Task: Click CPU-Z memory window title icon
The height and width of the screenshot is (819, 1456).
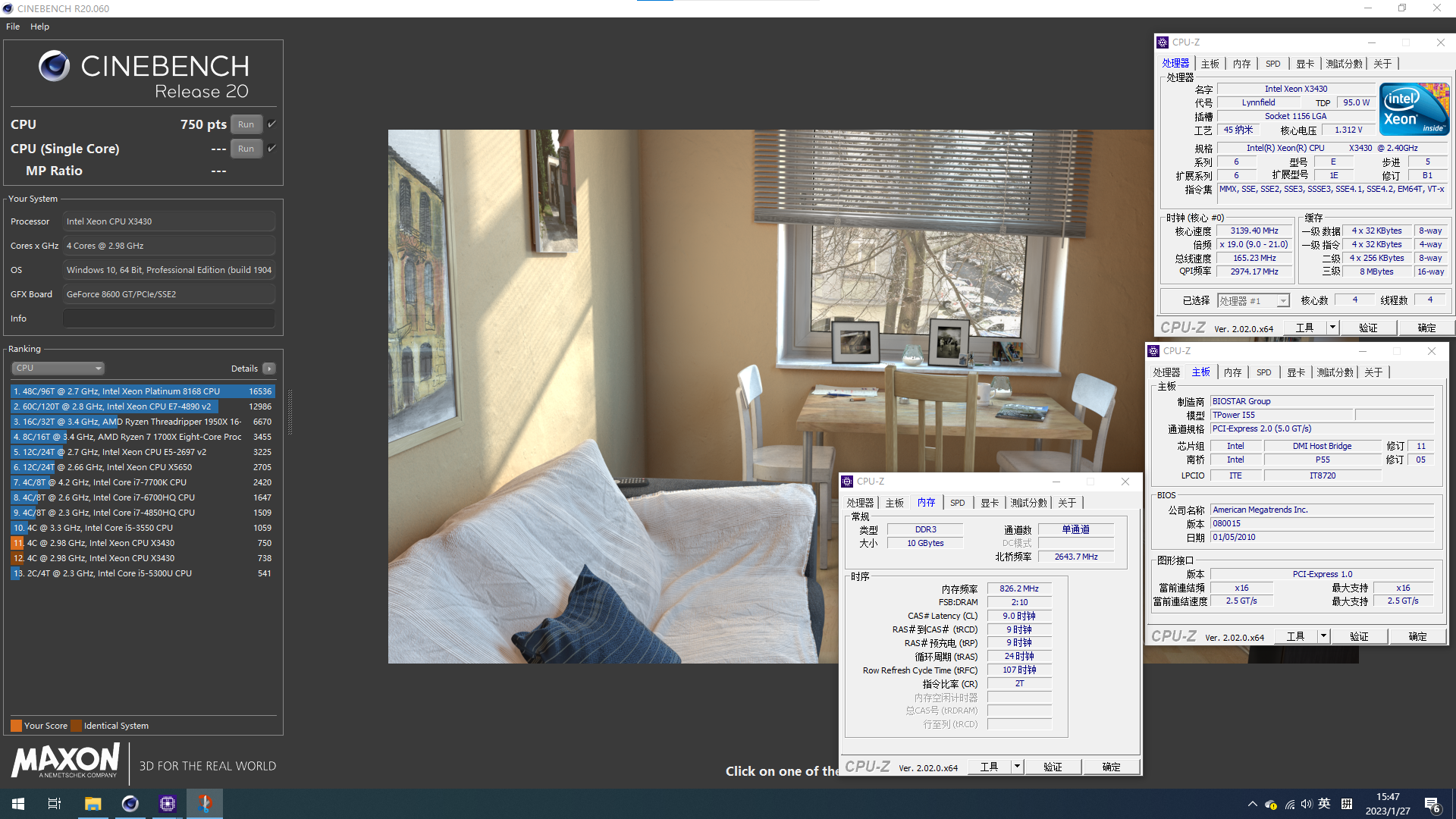Action: tap(847, 482)
